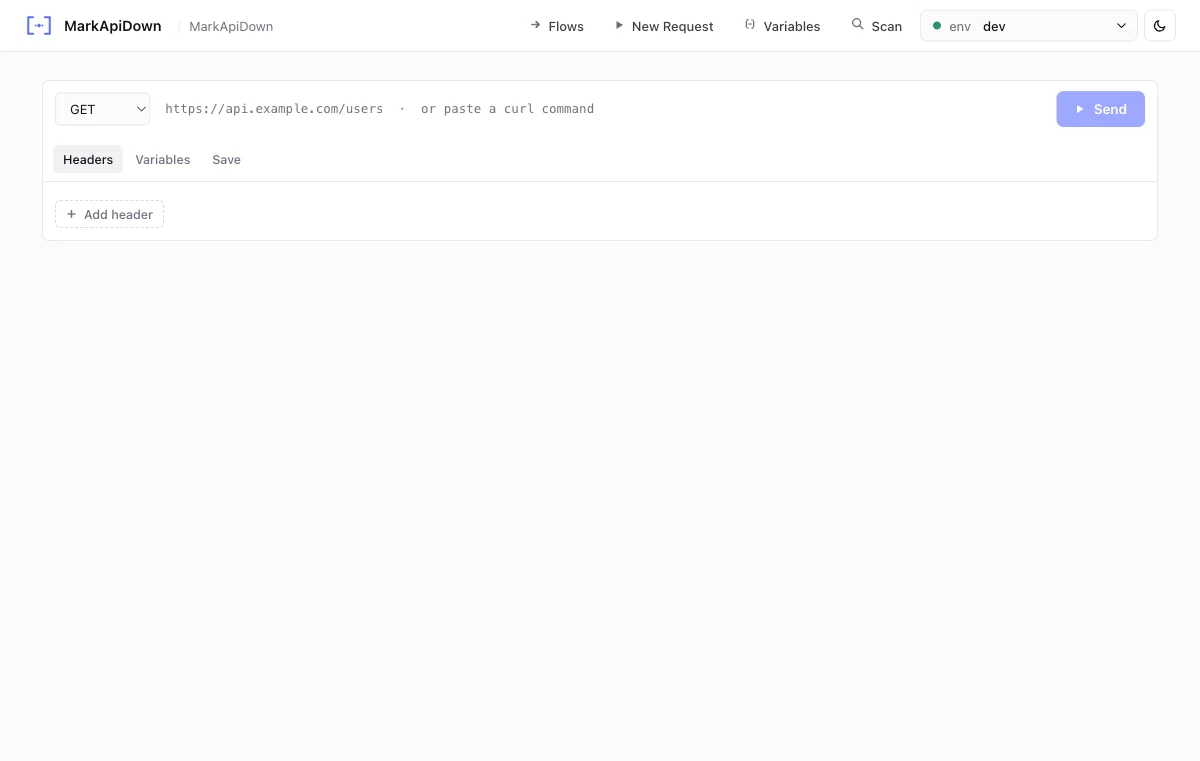
Task: Switch to the Headers tab
Action: click(x=88, y=159)
